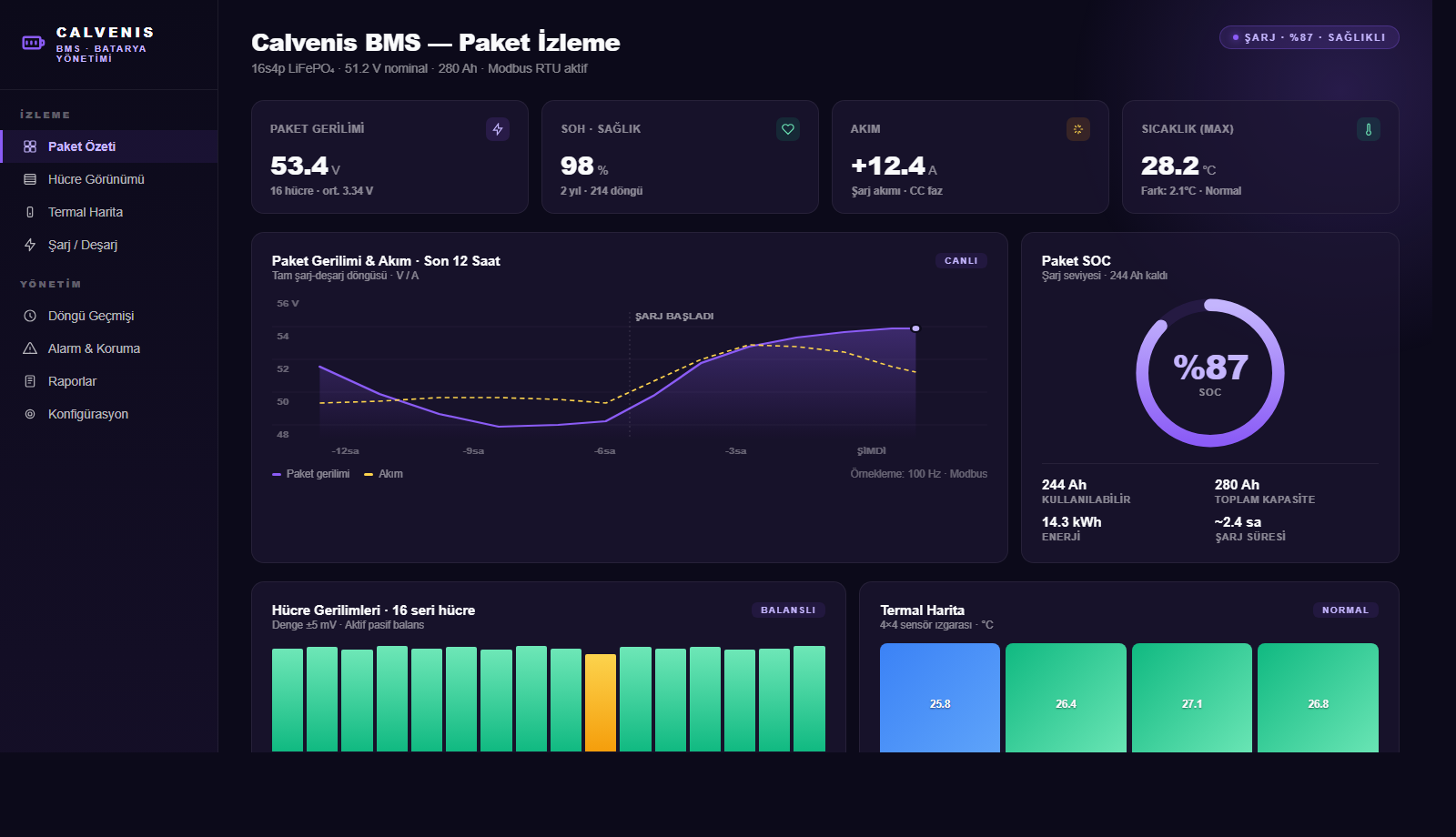Click the Alarm & Koruma warning triangle icon
The image size is (1456, 837).
click(x=30, y=348)
